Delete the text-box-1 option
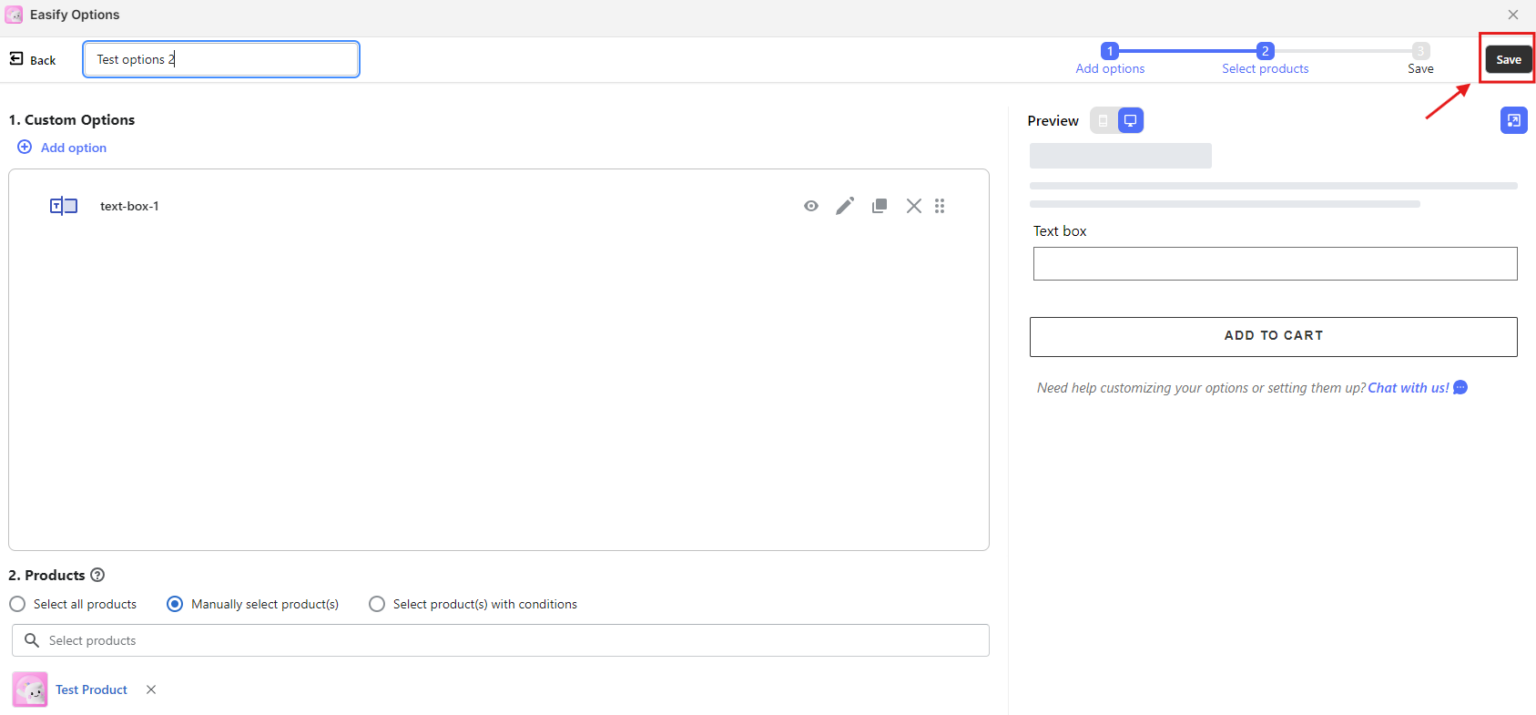The height and width of the screenshot is (715, 1536). [913, 205]
